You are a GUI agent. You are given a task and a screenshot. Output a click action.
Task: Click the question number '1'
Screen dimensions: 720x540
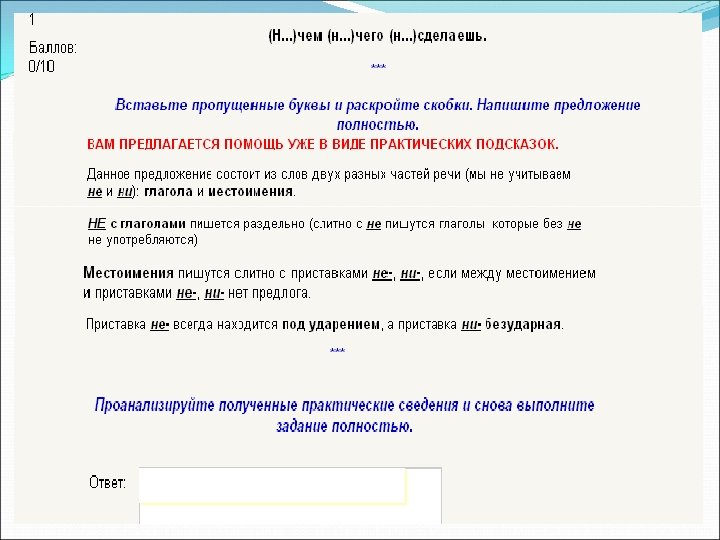[x=31, y=19]
